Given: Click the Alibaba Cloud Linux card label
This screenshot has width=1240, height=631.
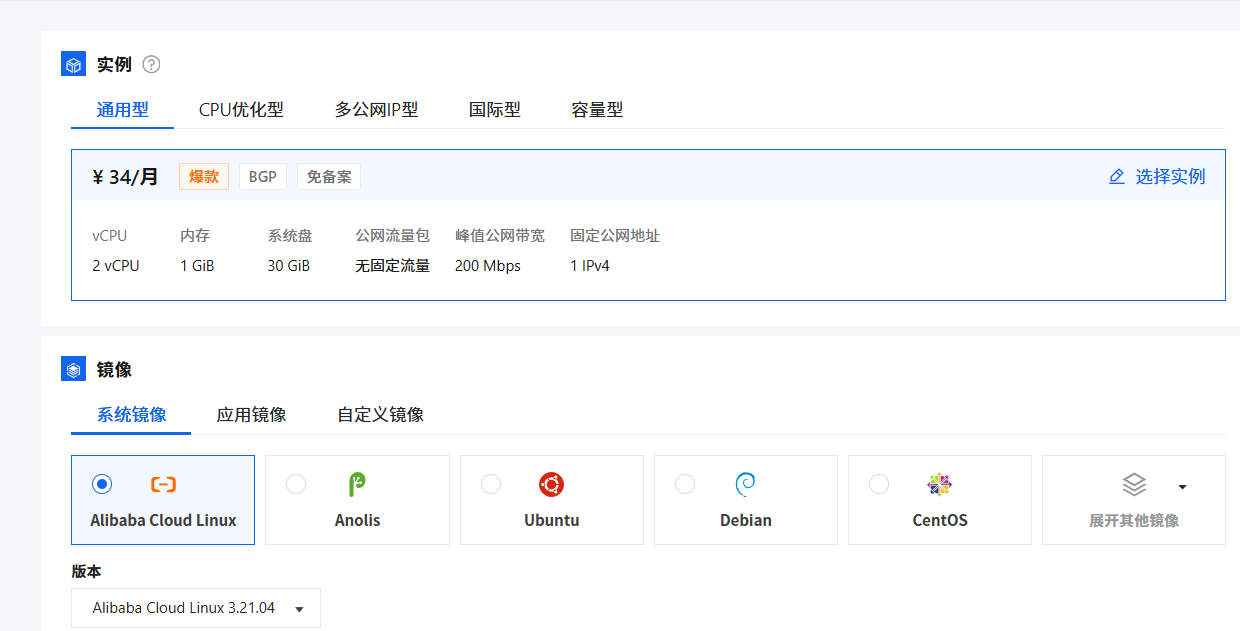Looking at the screenshot, I should (x=163, y=521).
